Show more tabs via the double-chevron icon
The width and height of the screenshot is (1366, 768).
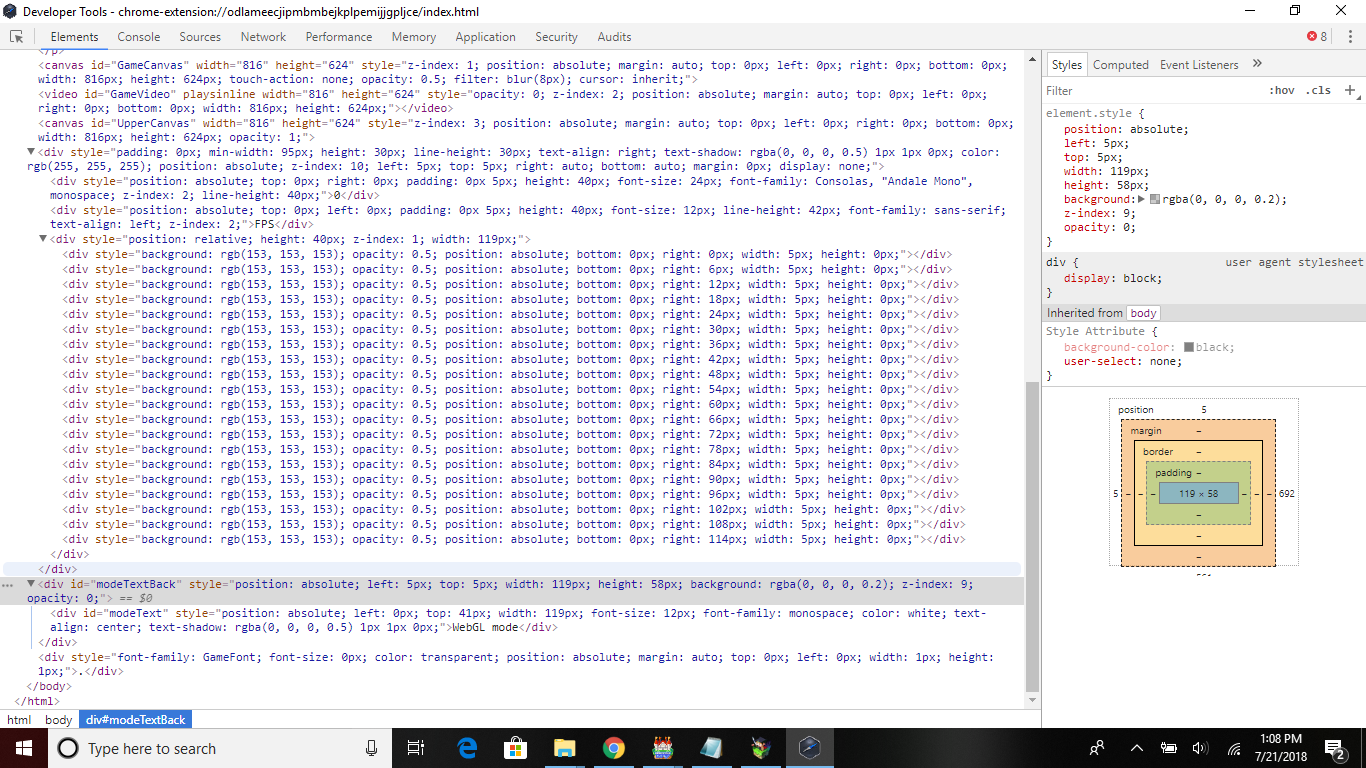tap(1257, 64)
